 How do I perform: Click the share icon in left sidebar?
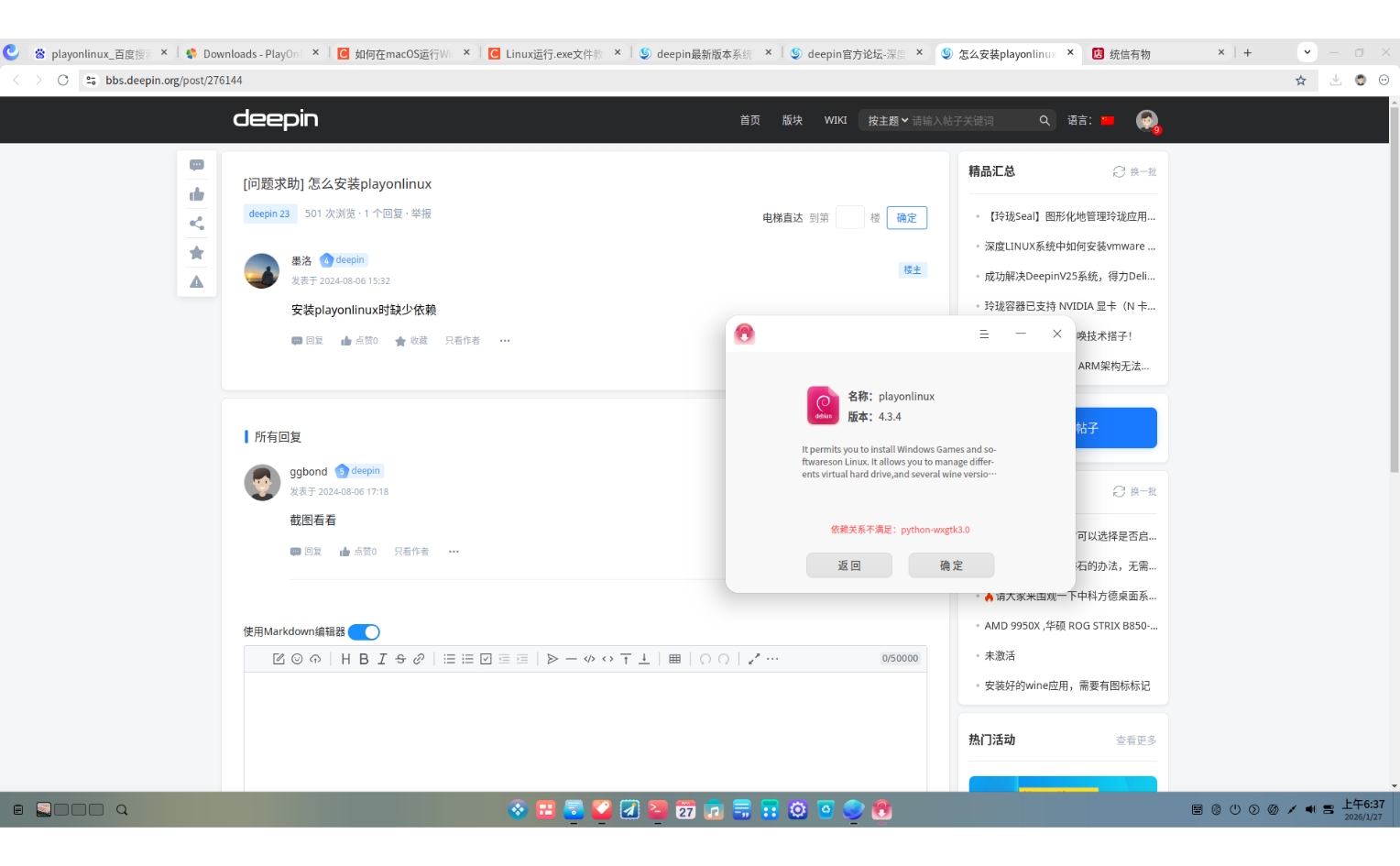pos(197,224)
